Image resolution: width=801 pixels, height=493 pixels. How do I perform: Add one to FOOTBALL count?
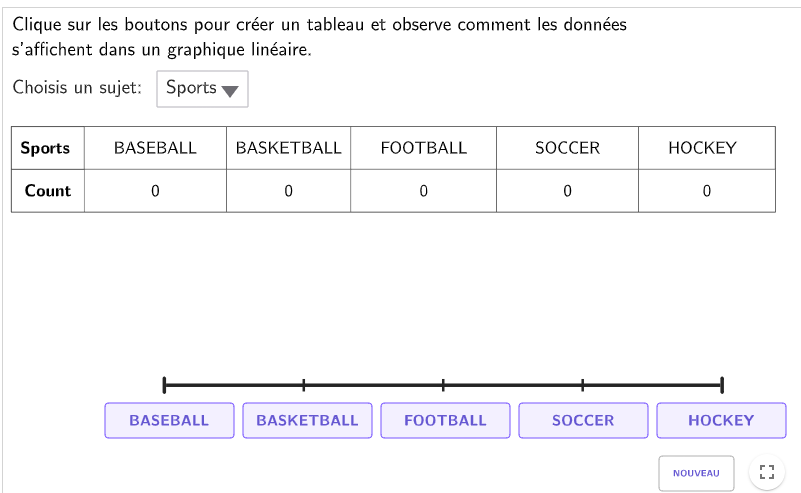pos(445,421)
